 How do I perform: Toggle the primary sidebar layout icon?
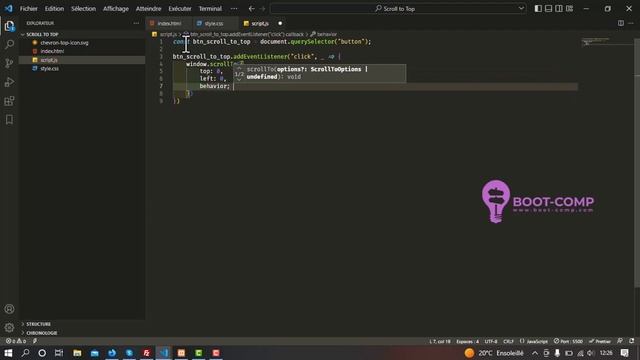point(538,9)
